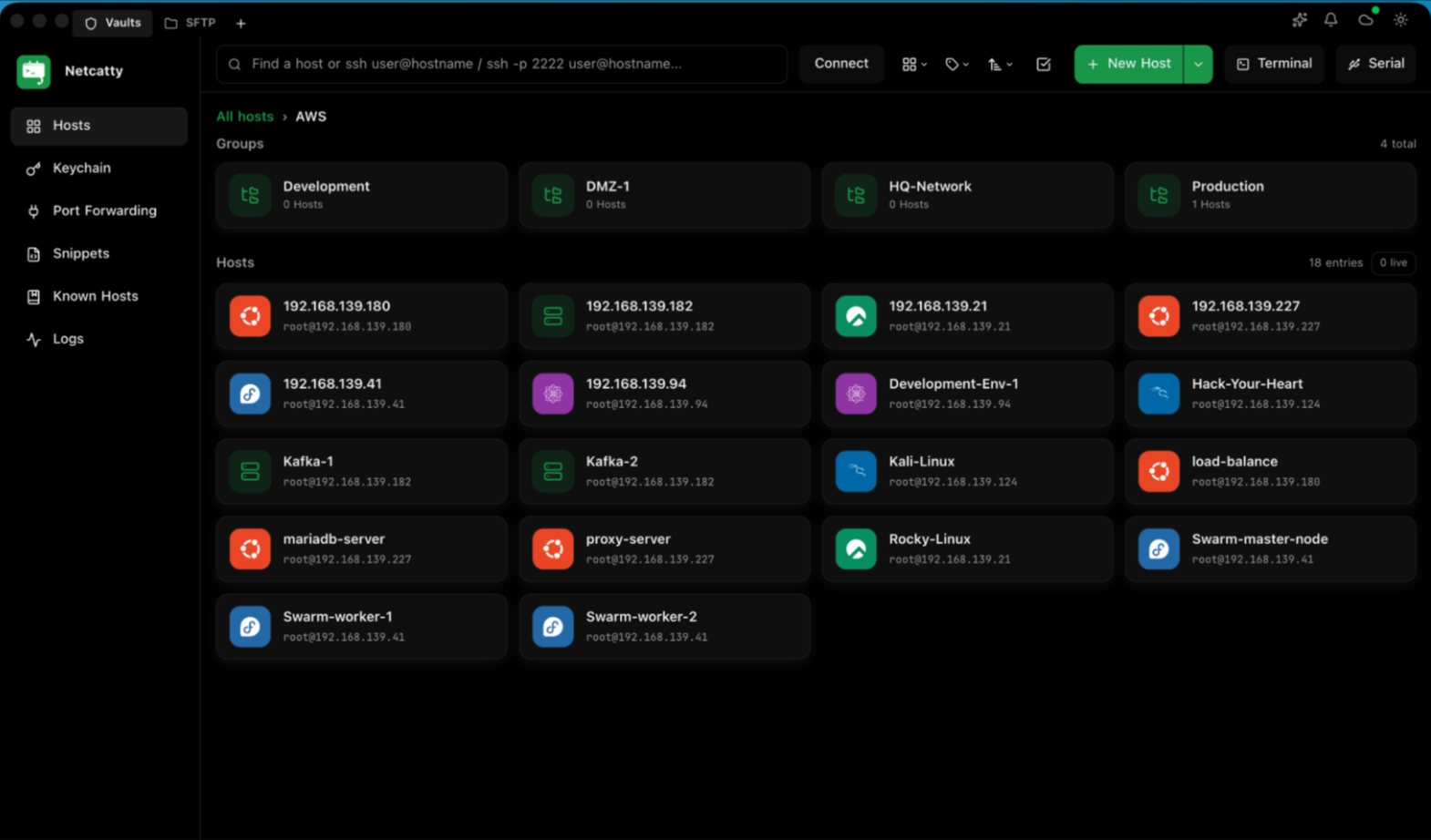Click the 0 live filter badge

1393,263
